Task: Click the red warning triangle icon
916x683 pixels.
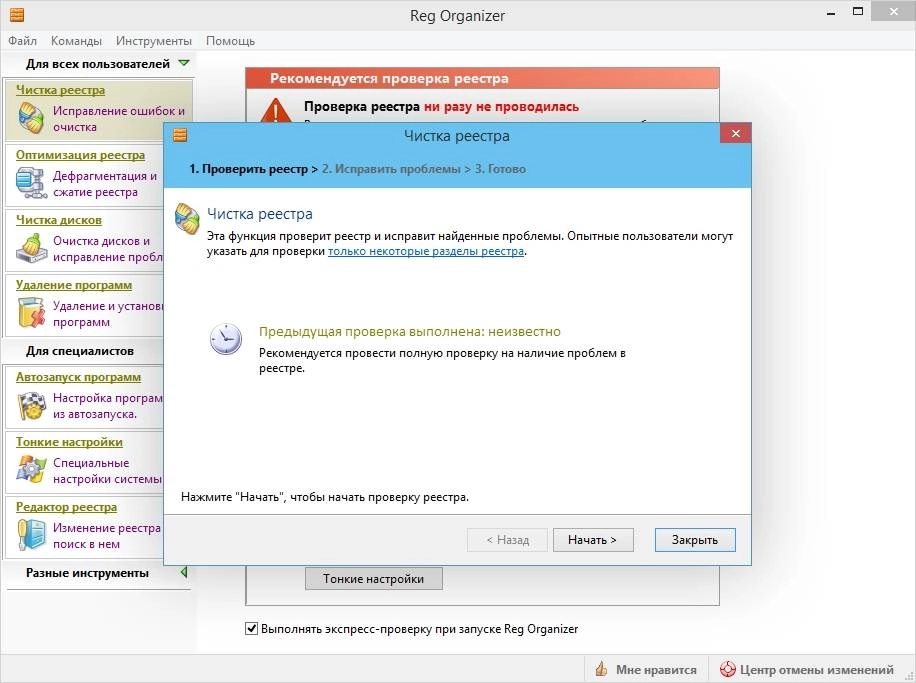Action: pyautogui.click(x=276, y=110)
